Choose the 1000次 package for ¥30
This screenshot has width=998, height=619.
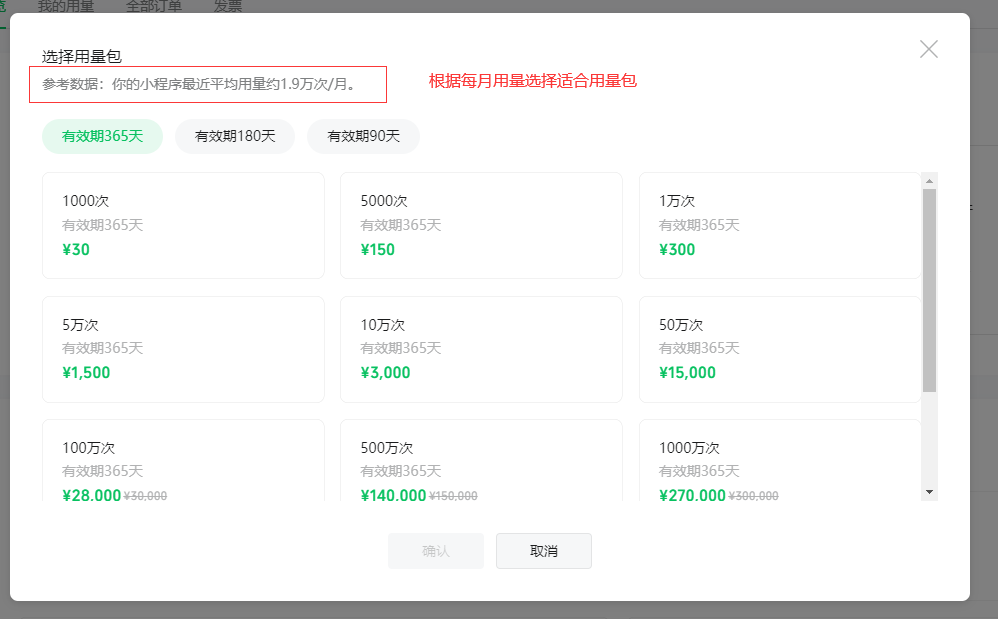coord(183,225)
